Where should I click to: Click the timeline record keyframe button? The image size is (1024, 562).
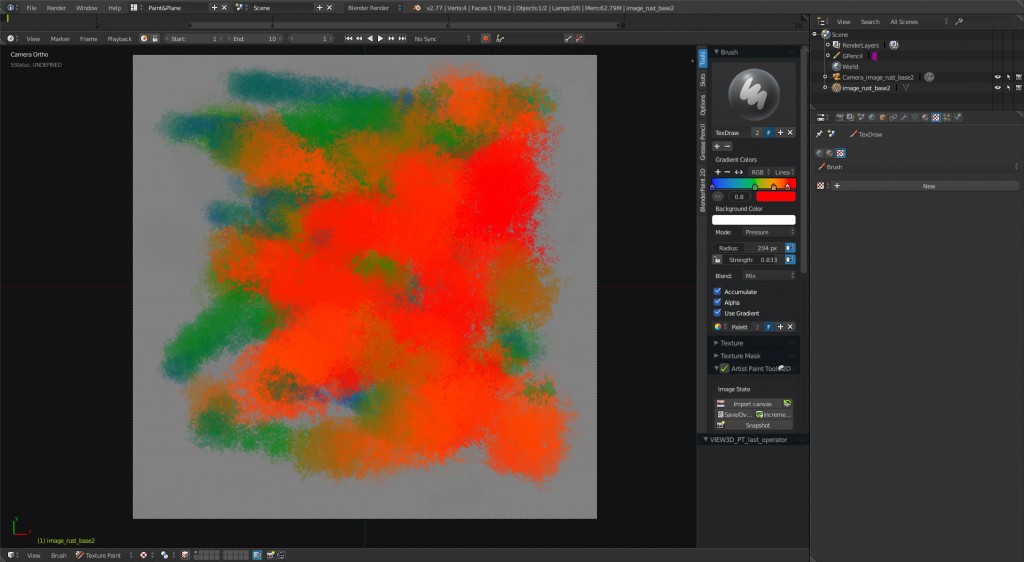(x=486, y=38)
